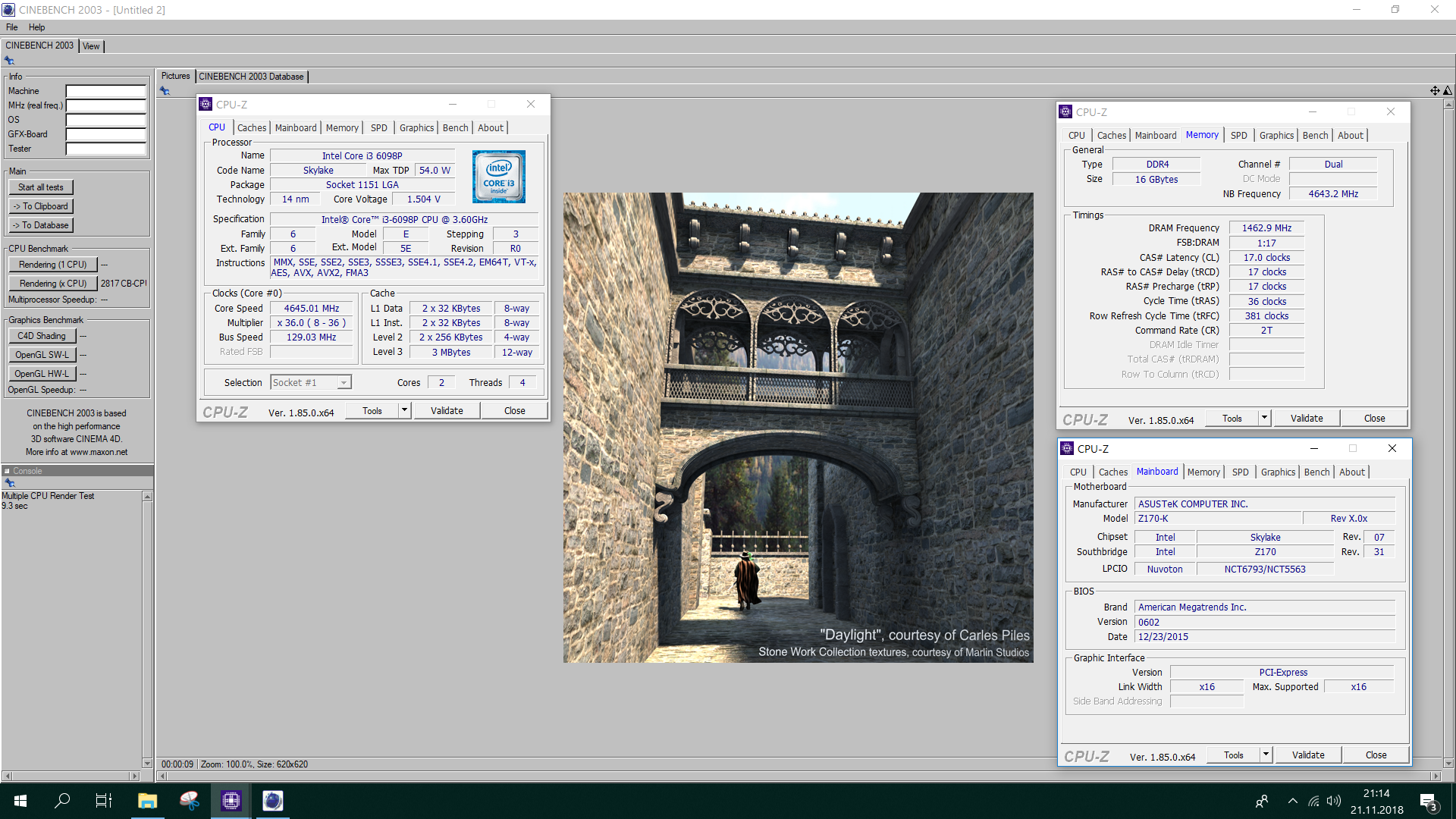Click the paint app icon on the taskbar
The image size is (1456, 819).
[x=189, y=801]
